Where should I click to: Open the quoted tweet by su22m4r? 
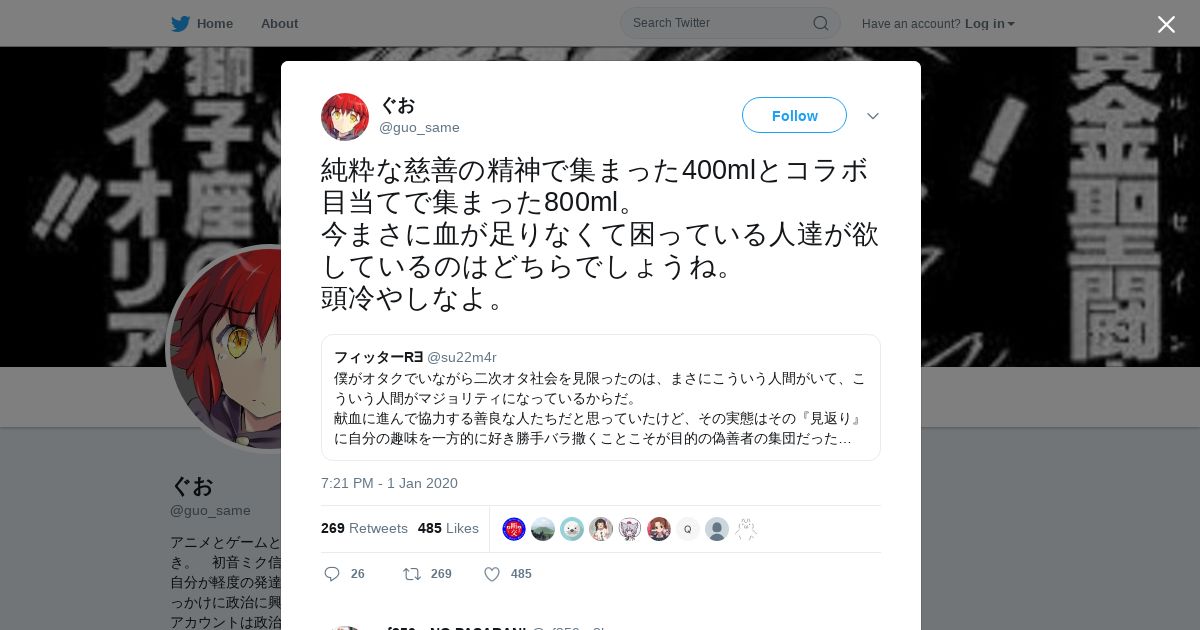pos(601,397)
